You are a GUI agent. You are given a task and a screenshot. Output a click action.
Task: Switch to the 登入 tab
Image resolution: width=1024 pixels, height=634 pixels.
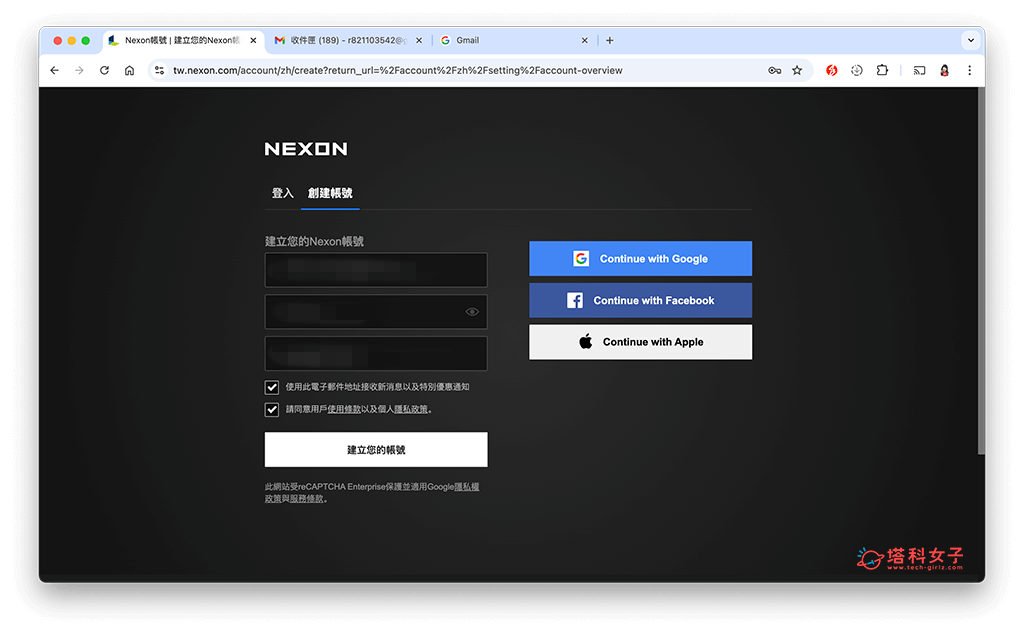283,193
